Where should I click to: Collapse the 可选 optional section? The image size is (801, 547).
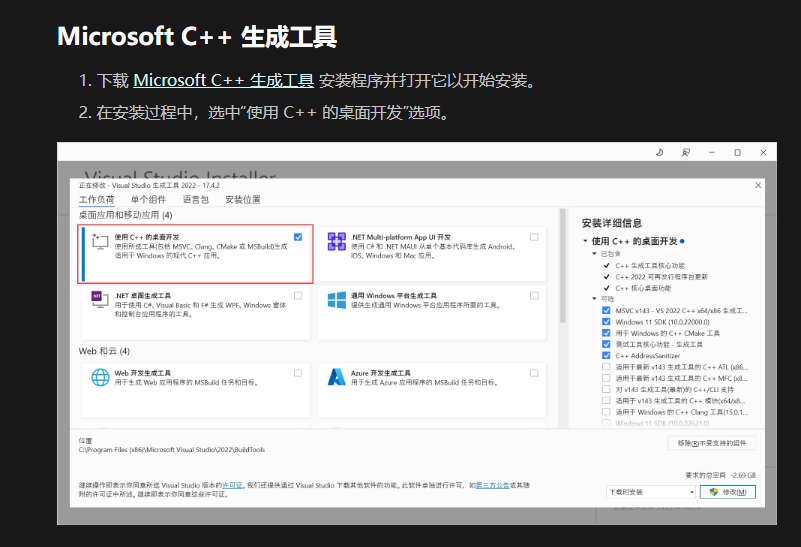[595, 299]
